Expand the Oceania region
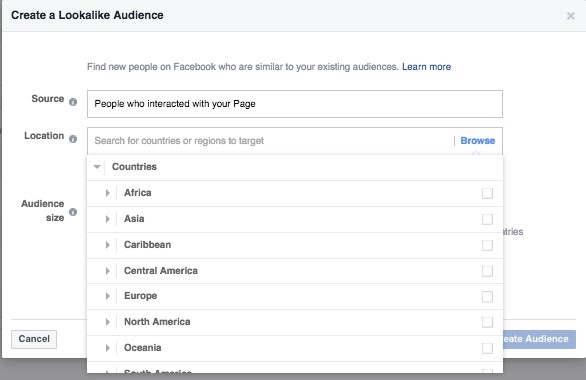The height and width of the screenshot is (380, 586). pos(108,348)
